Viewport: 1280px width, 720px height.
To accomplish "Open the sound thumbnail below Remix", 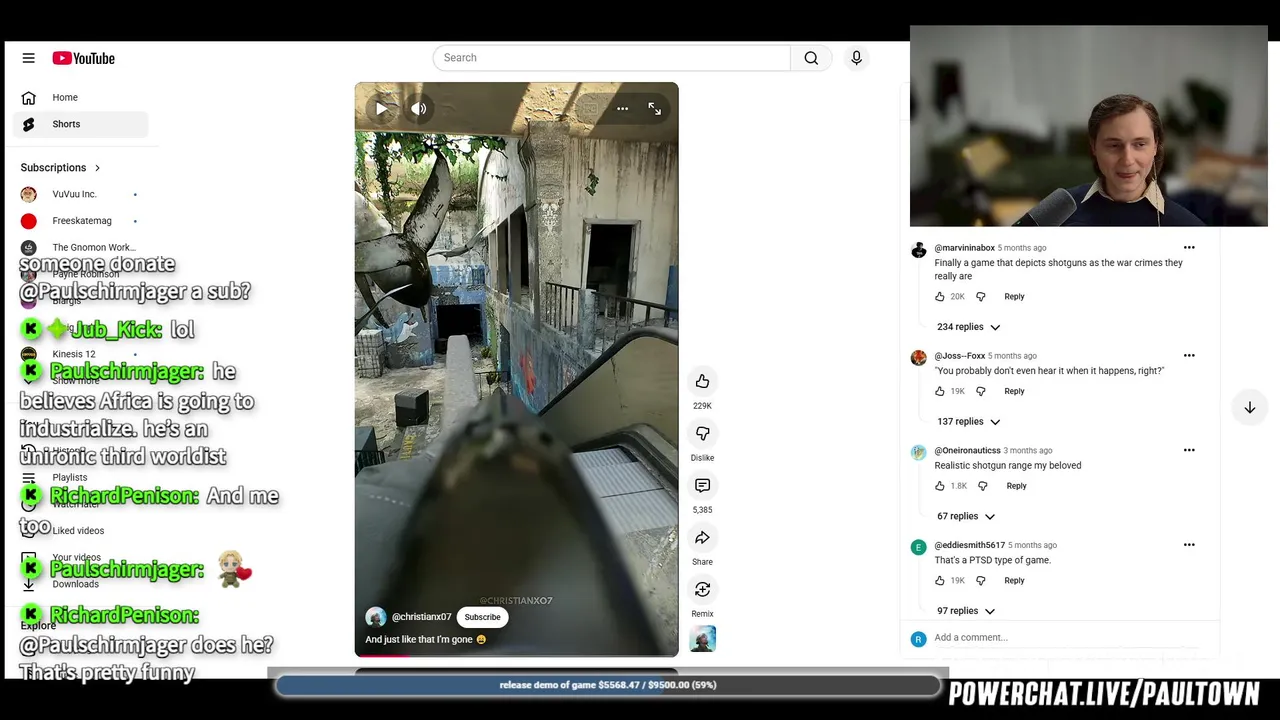I will (702, 638).
